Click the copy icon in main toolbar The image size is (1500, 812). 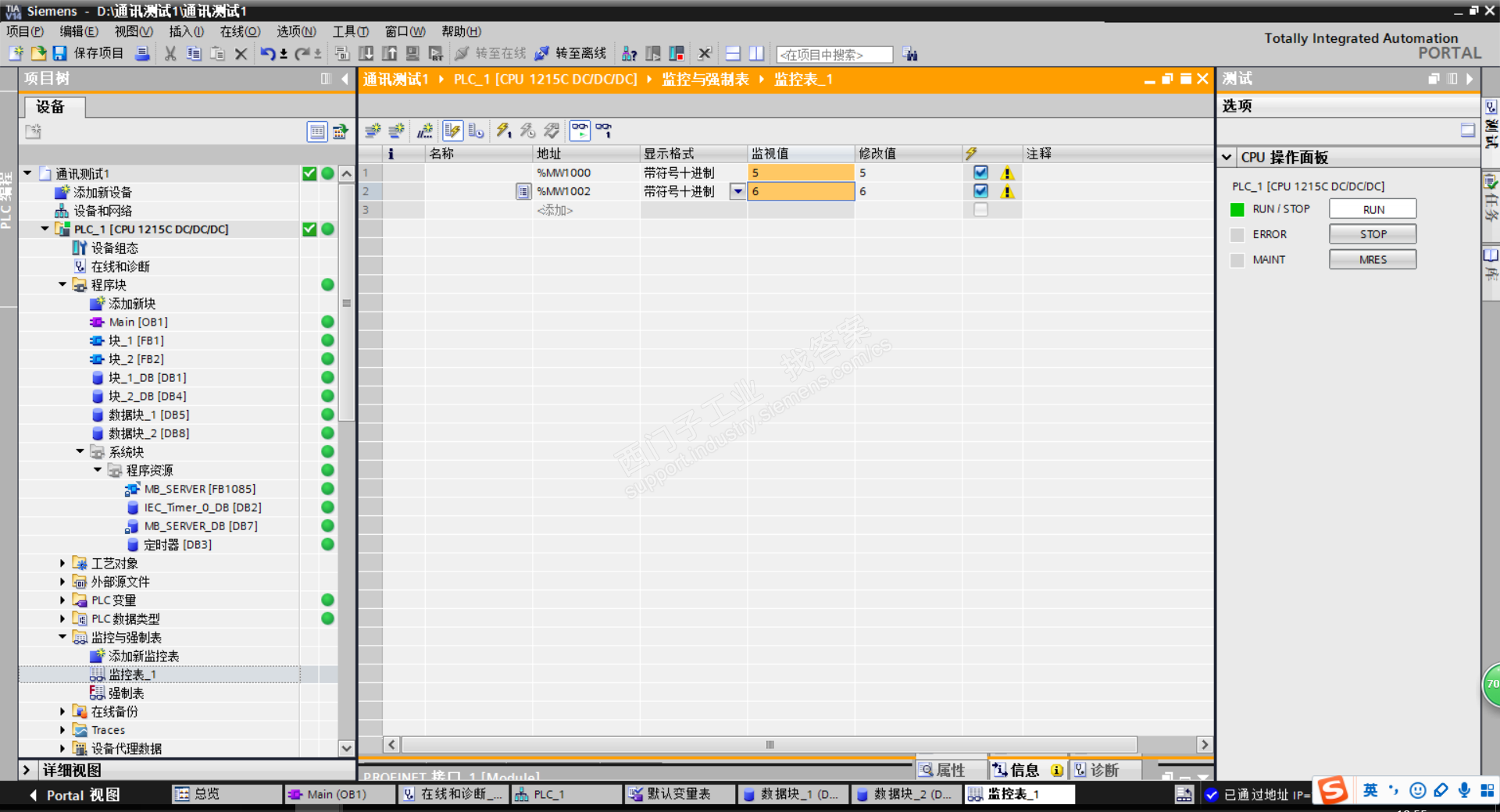click(x=193, y=53)
